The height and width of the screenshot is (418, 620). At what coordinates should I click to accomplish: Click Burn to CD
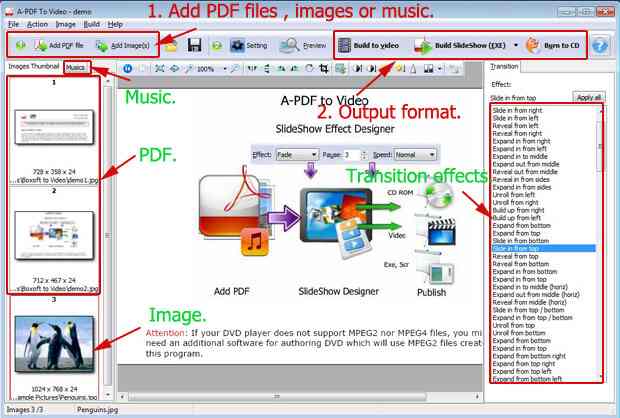coord(552,45)
